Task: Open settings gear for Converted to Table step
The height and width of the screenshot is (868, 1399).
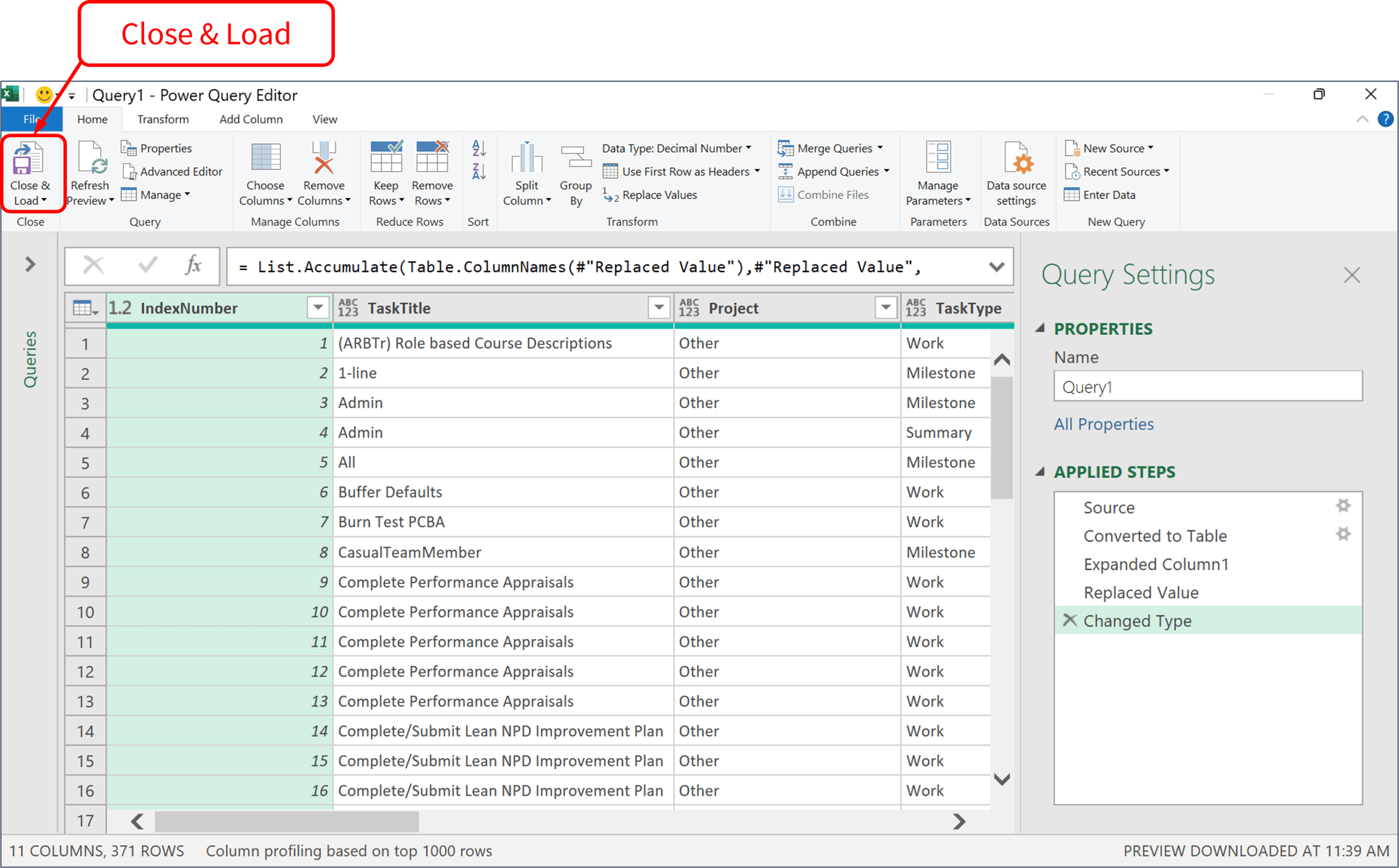Action: click(1343, 535)
